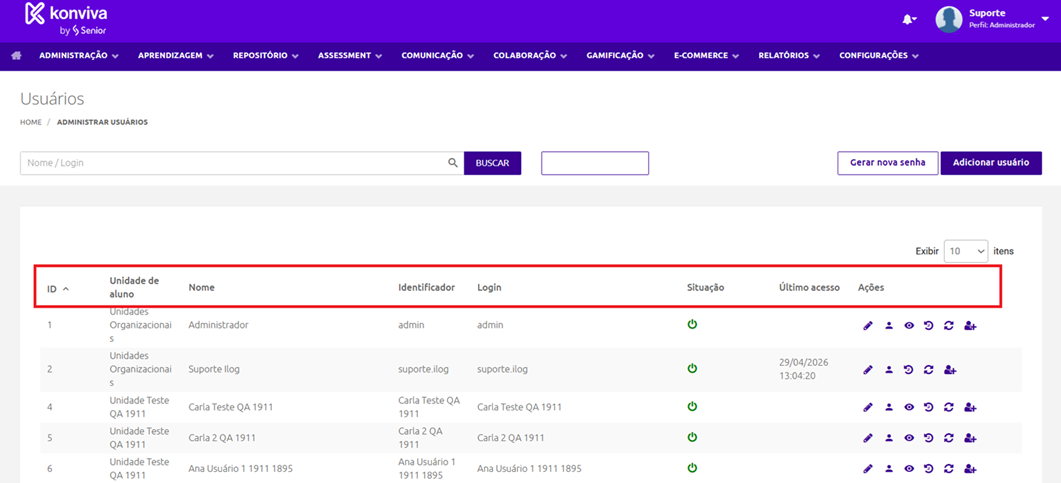
Task: Click add-user icon for Carla 2 QA 1911
Action: pyautogui.click(x=970, y=438)
